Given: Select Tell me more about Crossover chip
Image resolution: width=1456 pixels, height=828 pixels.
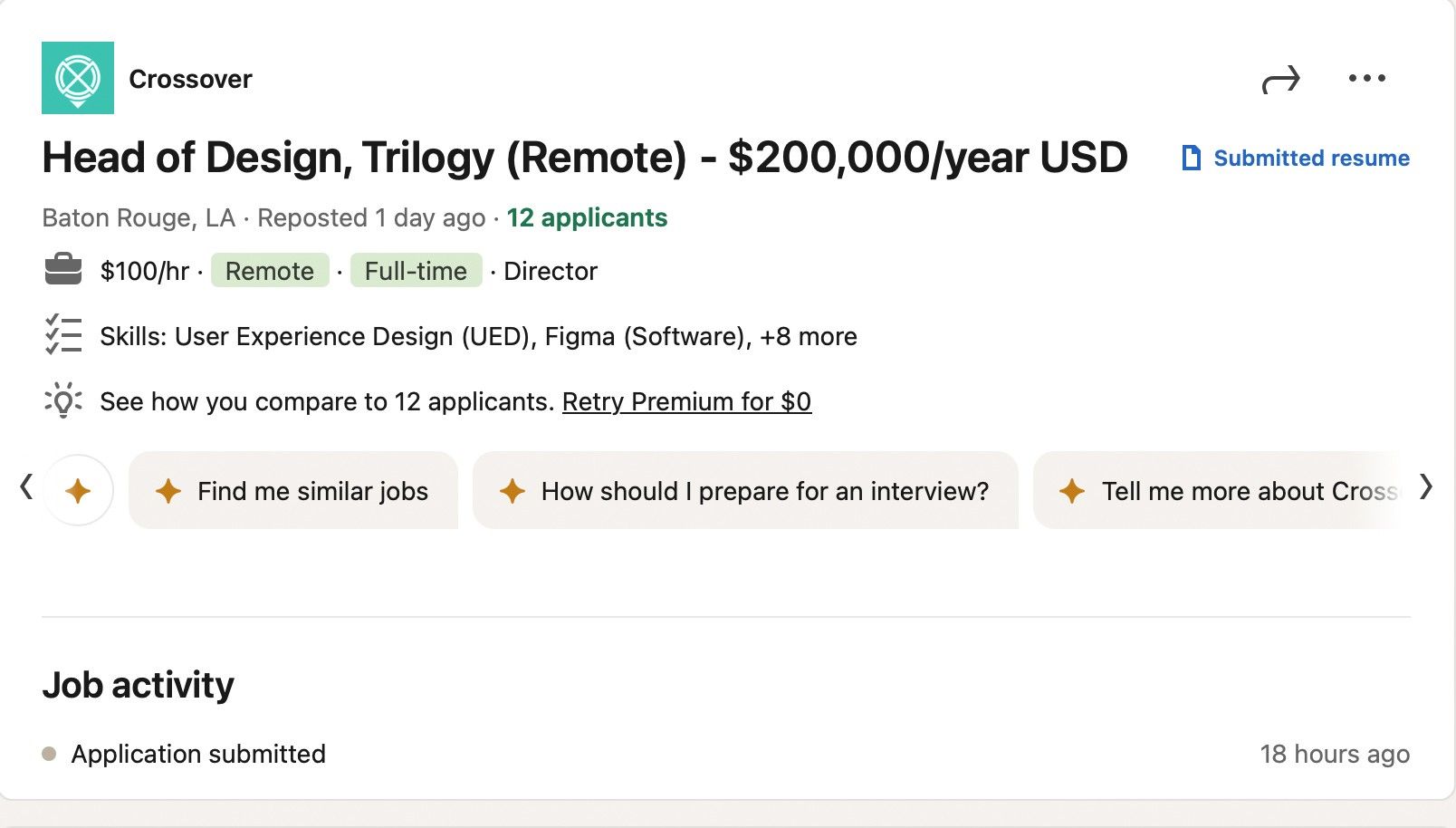Looking at the screenshot, I should pyautogui.click(x=1221, y=490).
